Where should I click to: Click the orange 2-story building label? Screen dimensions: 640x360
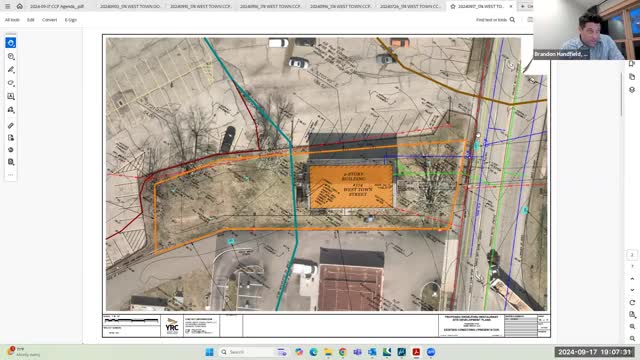351,187
